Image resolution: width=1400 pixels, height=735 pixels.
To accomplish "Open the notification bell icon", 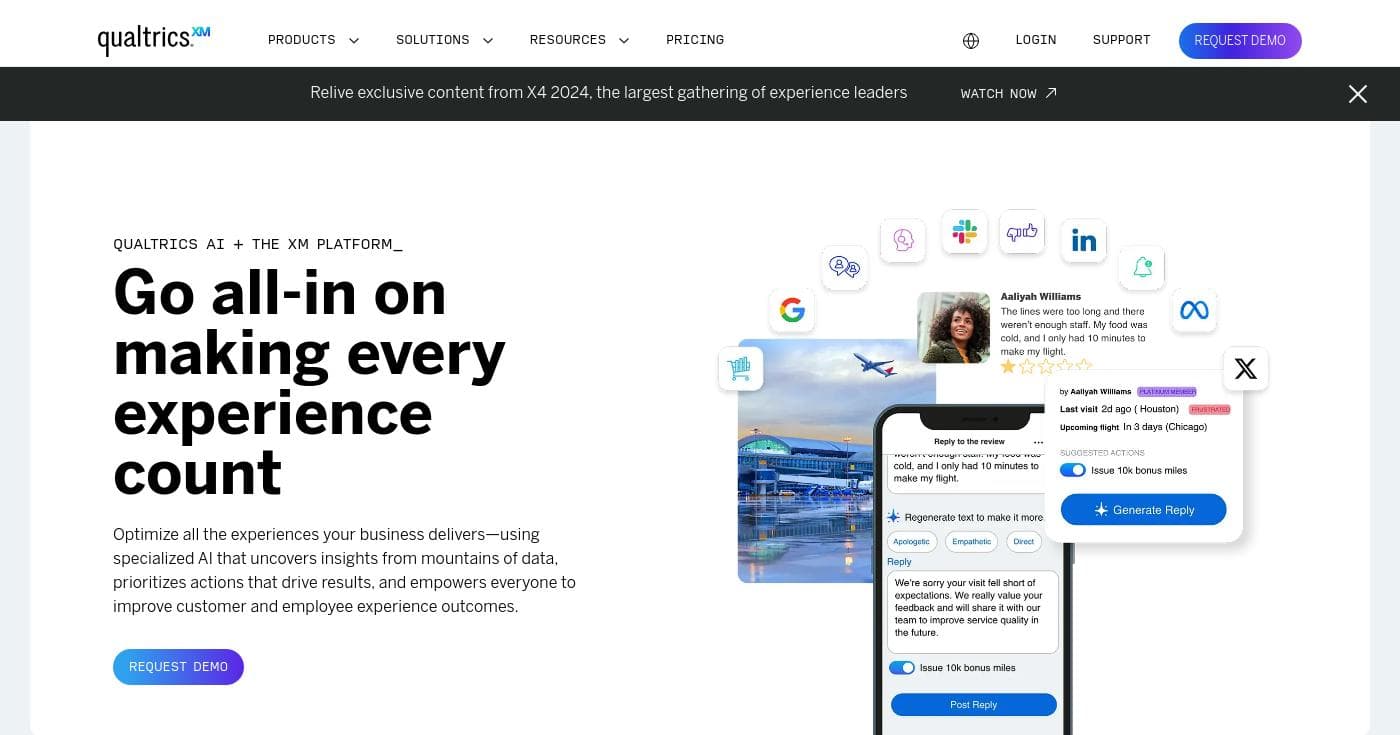I will click(x=1142, y=267).
